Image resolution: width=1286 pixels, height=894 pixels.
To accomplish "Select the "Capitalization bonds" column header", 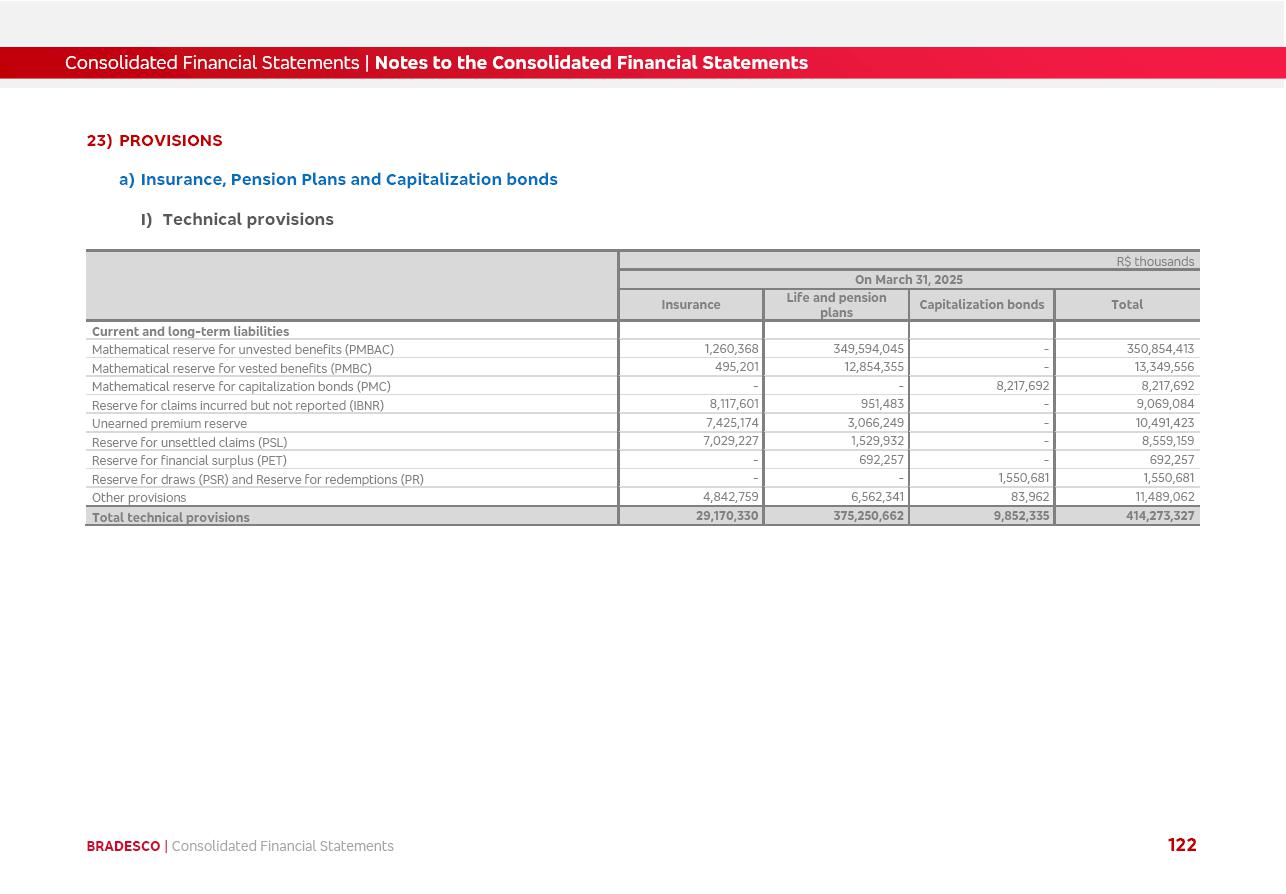I will (981, 305).
